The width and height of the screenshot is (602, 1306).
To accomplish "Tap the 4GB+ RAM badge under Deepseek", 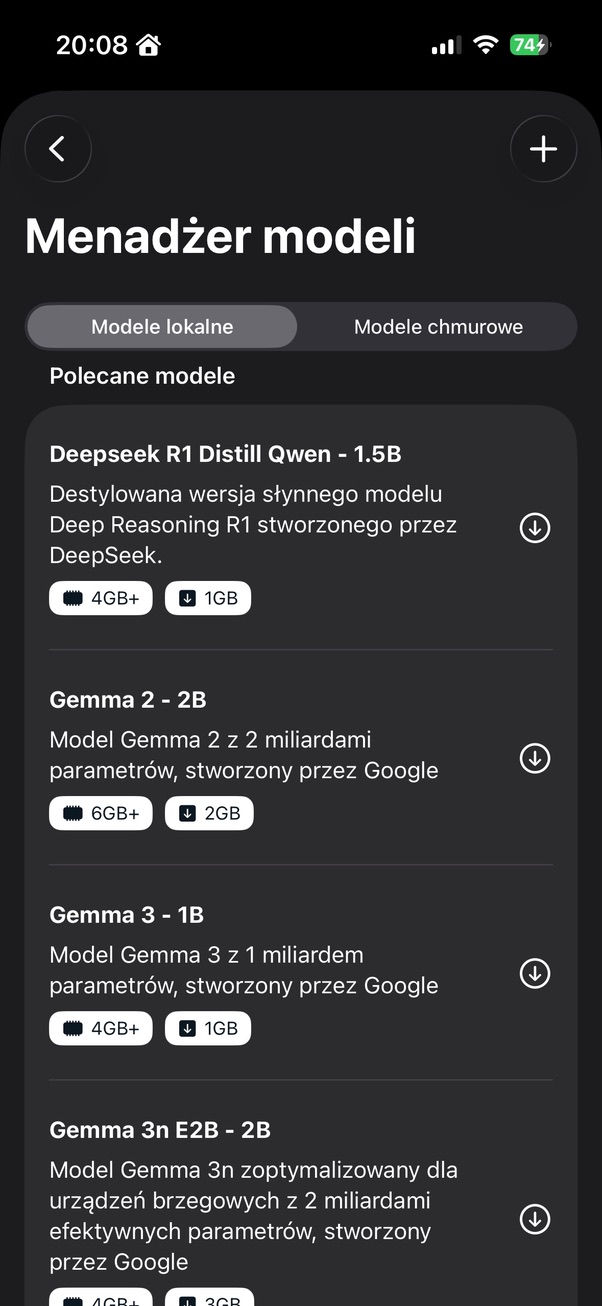I will point(101,598).
